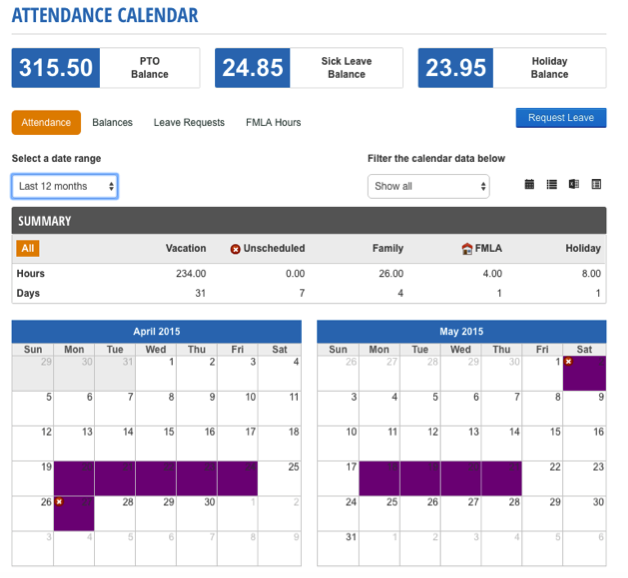The height and width of the screenshot is (578, 628).
Task: Select purple leave block on April 22
Action: [x=156, y=479]
